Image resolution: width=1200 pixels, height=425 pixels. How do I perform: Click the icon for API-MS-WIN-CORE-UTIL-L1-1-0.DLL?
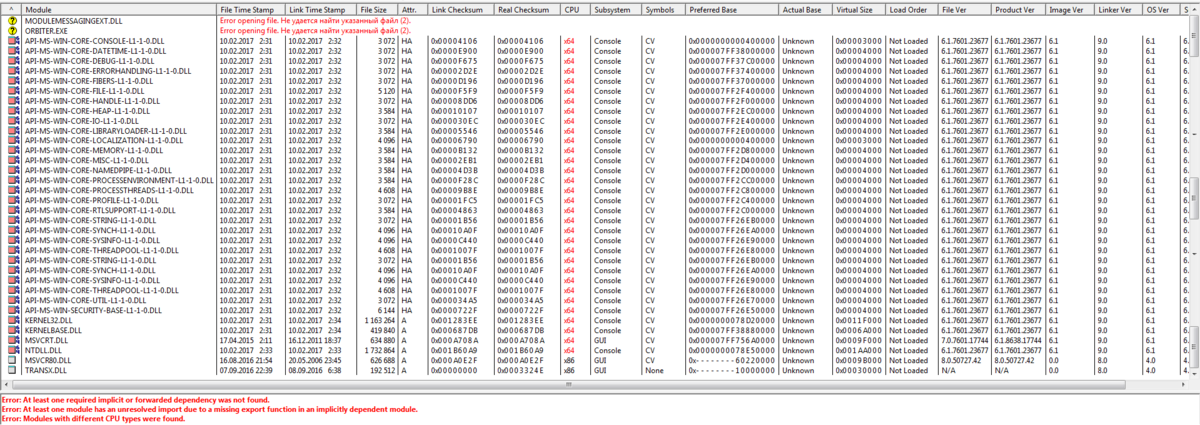(13, 300)
